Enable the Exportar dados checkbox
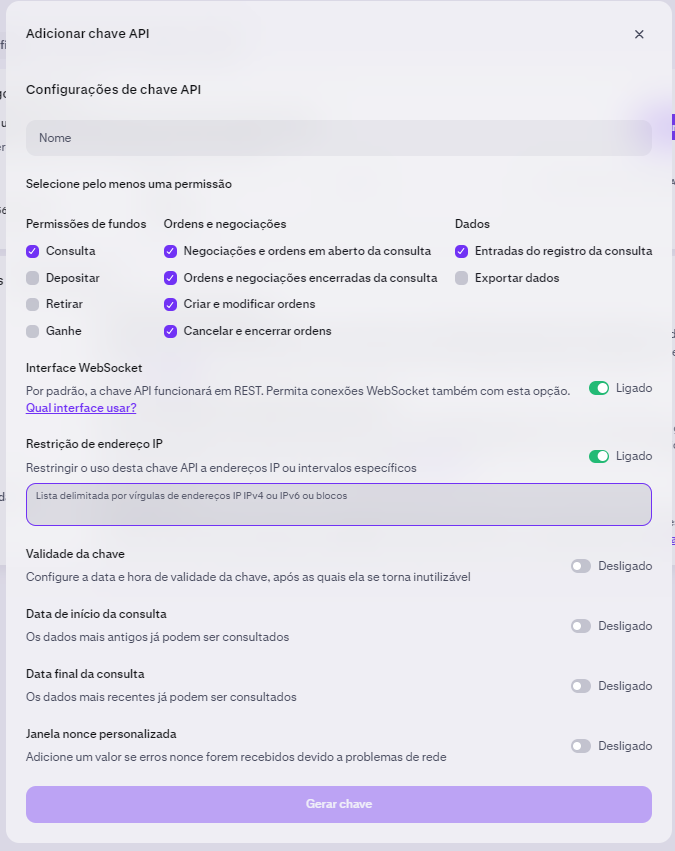675x851 pixels. (462, 278)
